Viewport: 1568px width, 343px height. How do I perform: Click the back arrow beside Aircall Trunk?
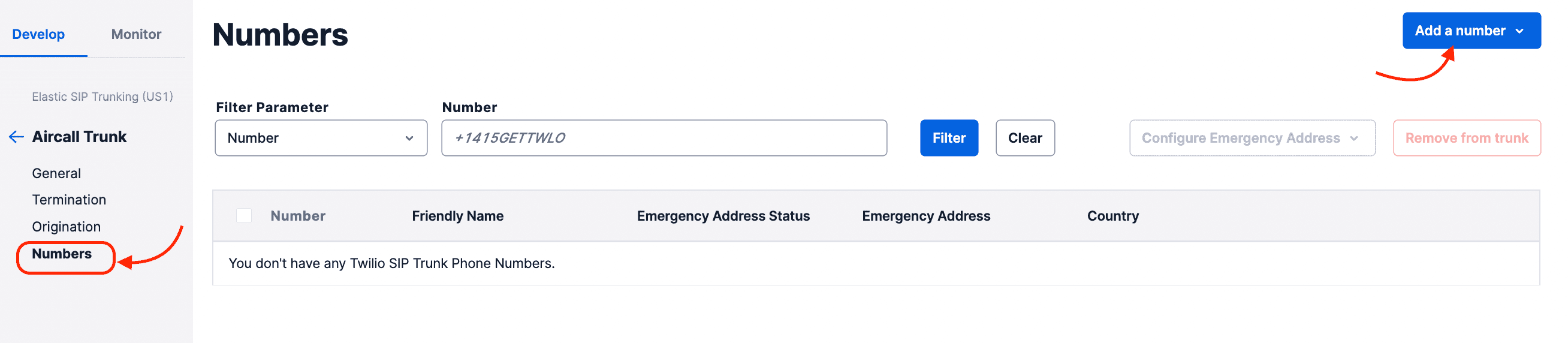coord(16,137)
